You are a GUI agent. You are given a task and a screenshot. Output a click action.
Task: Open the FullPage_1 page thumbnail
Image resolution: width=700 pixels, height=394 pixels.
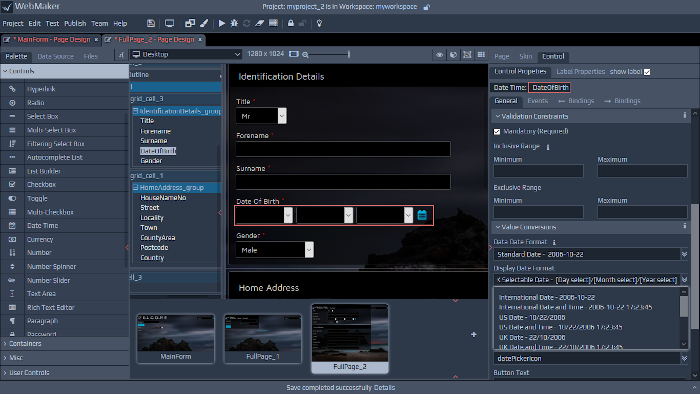[262, 339]
